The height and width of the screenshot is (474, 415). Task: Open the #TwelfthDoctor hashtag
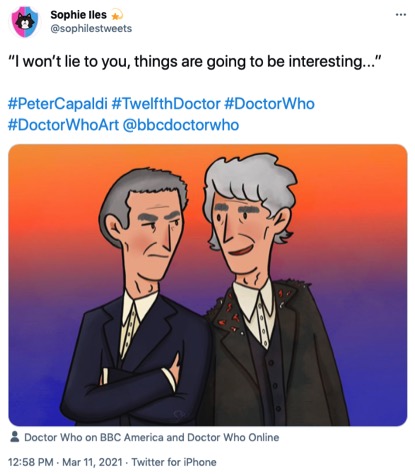[x=166, y=104]
